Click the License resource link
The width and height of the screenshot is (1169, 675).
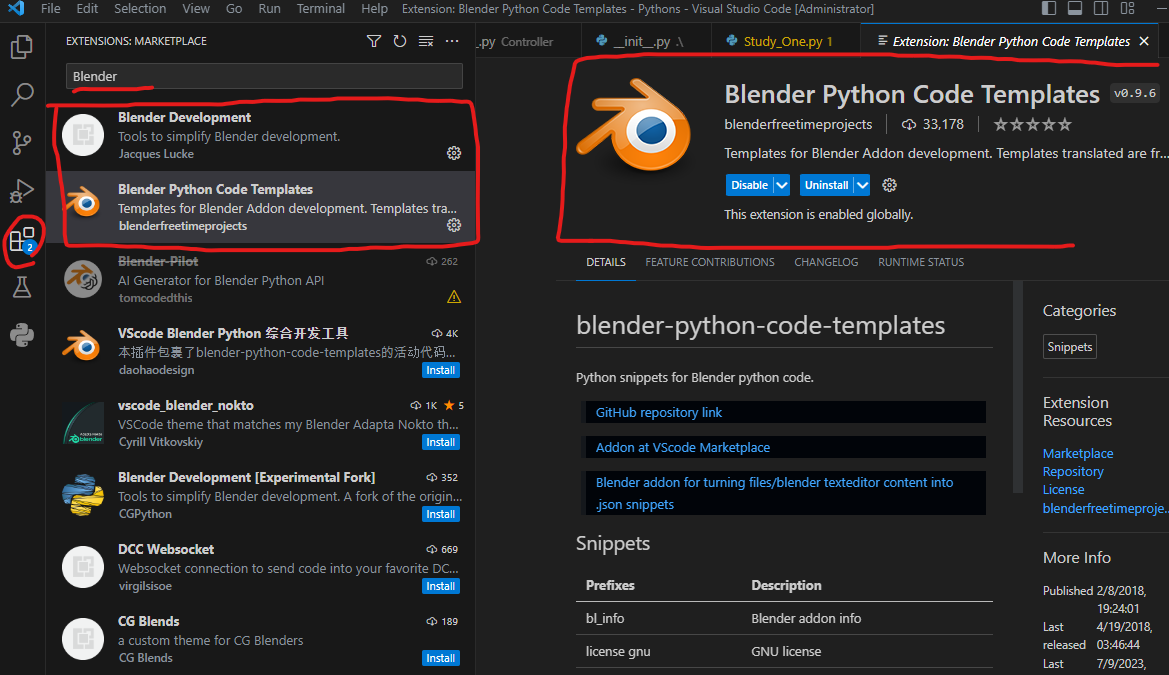coord(1063,490)
